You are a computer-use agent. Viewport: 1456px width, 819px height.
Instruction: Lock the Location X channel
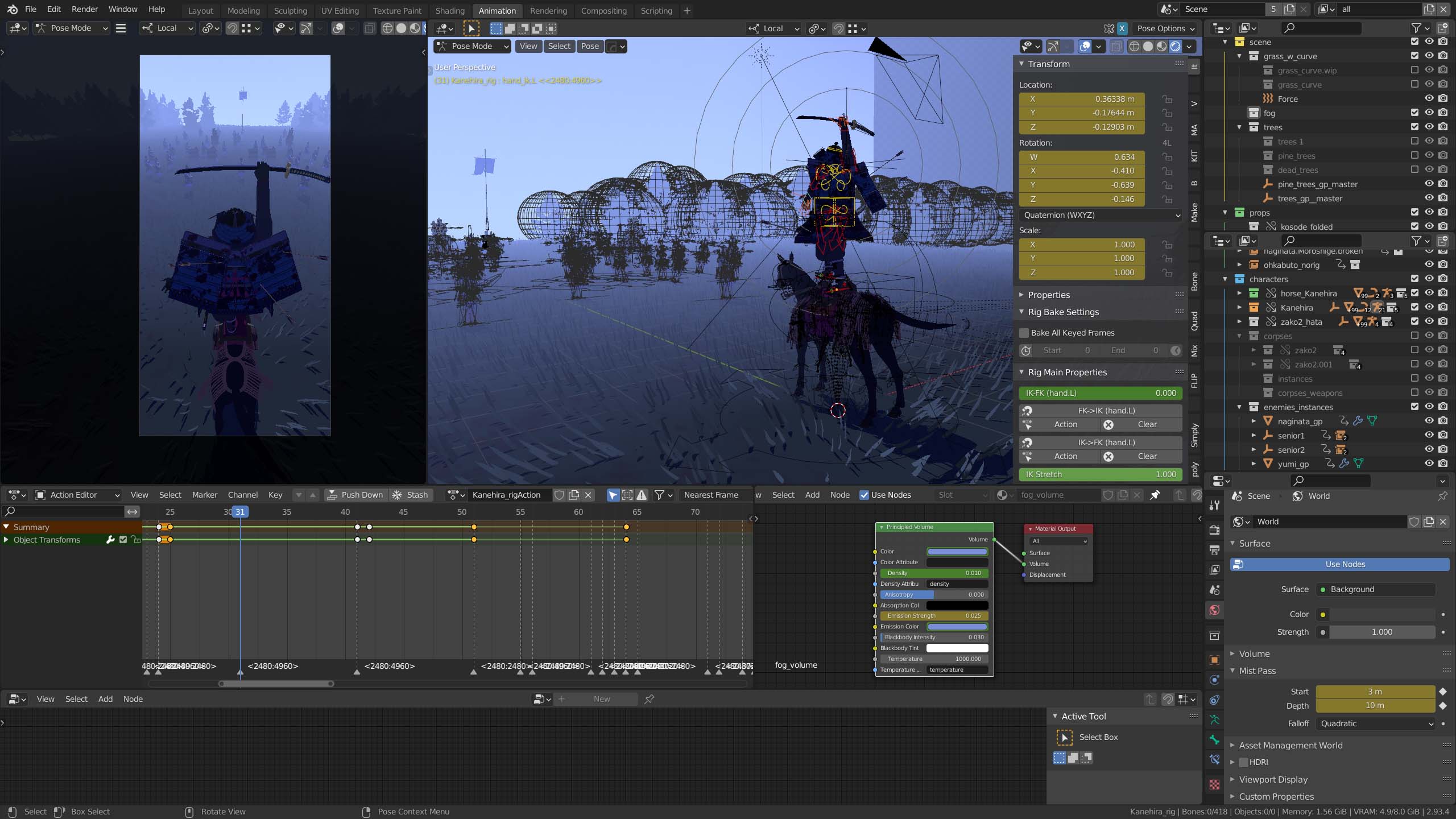pyautogui.click(x=1167, y=99)
